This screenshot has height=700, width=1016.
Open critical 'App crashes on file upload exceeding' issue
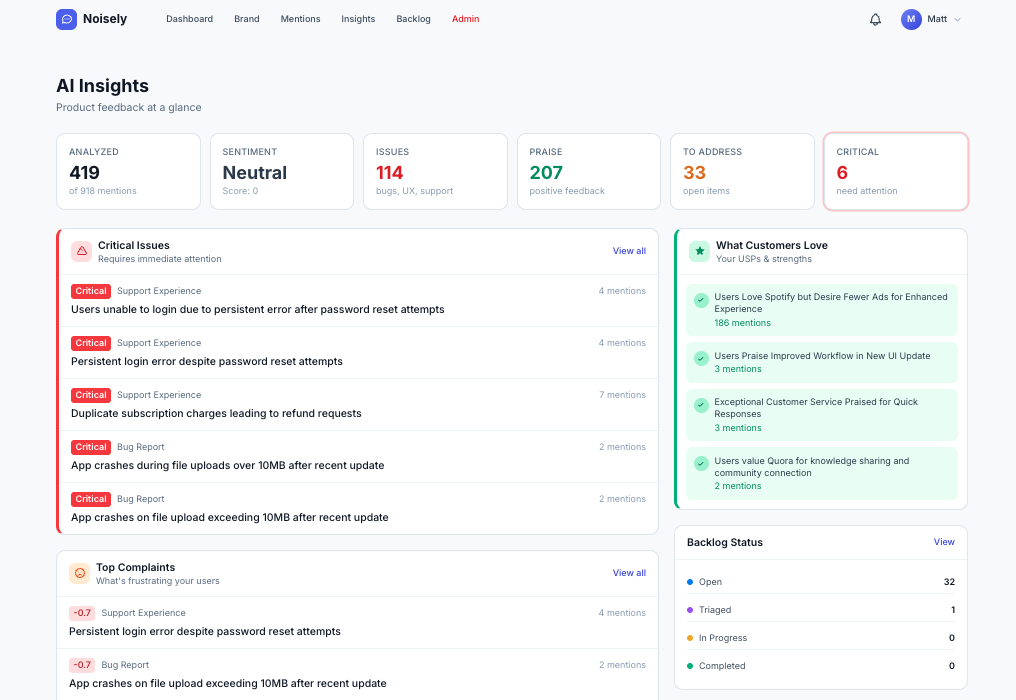(x=358, y=508)
